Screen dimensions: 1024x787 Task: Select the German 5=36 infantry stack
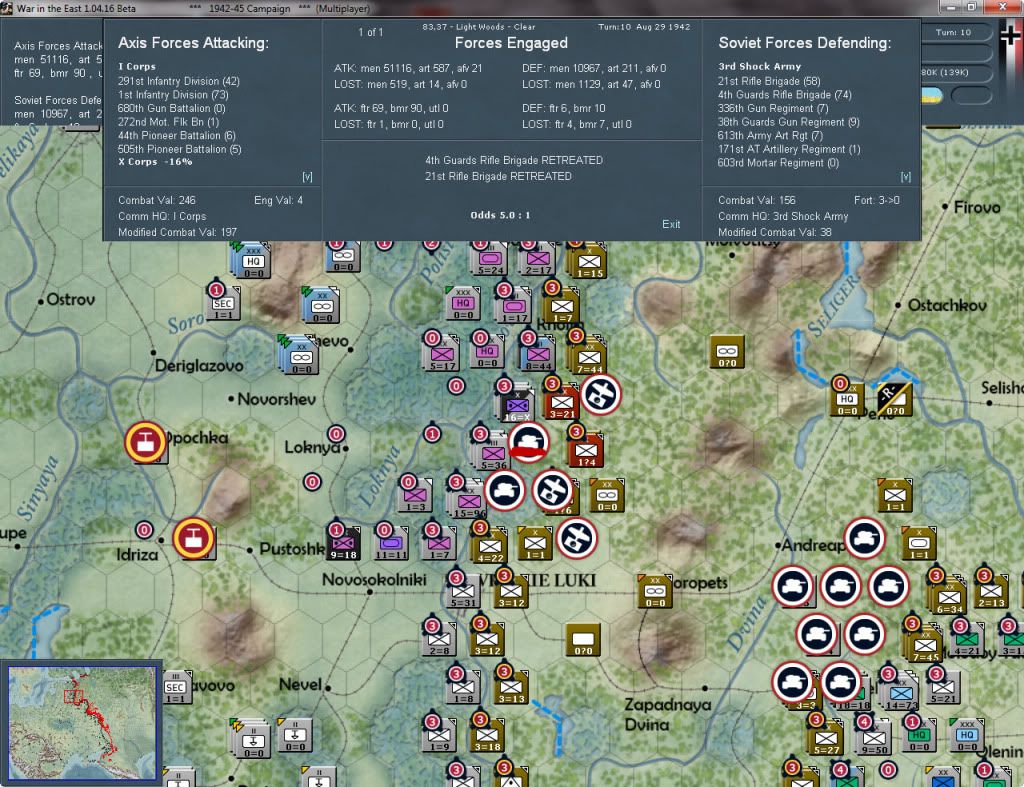[x=493, y=455]
